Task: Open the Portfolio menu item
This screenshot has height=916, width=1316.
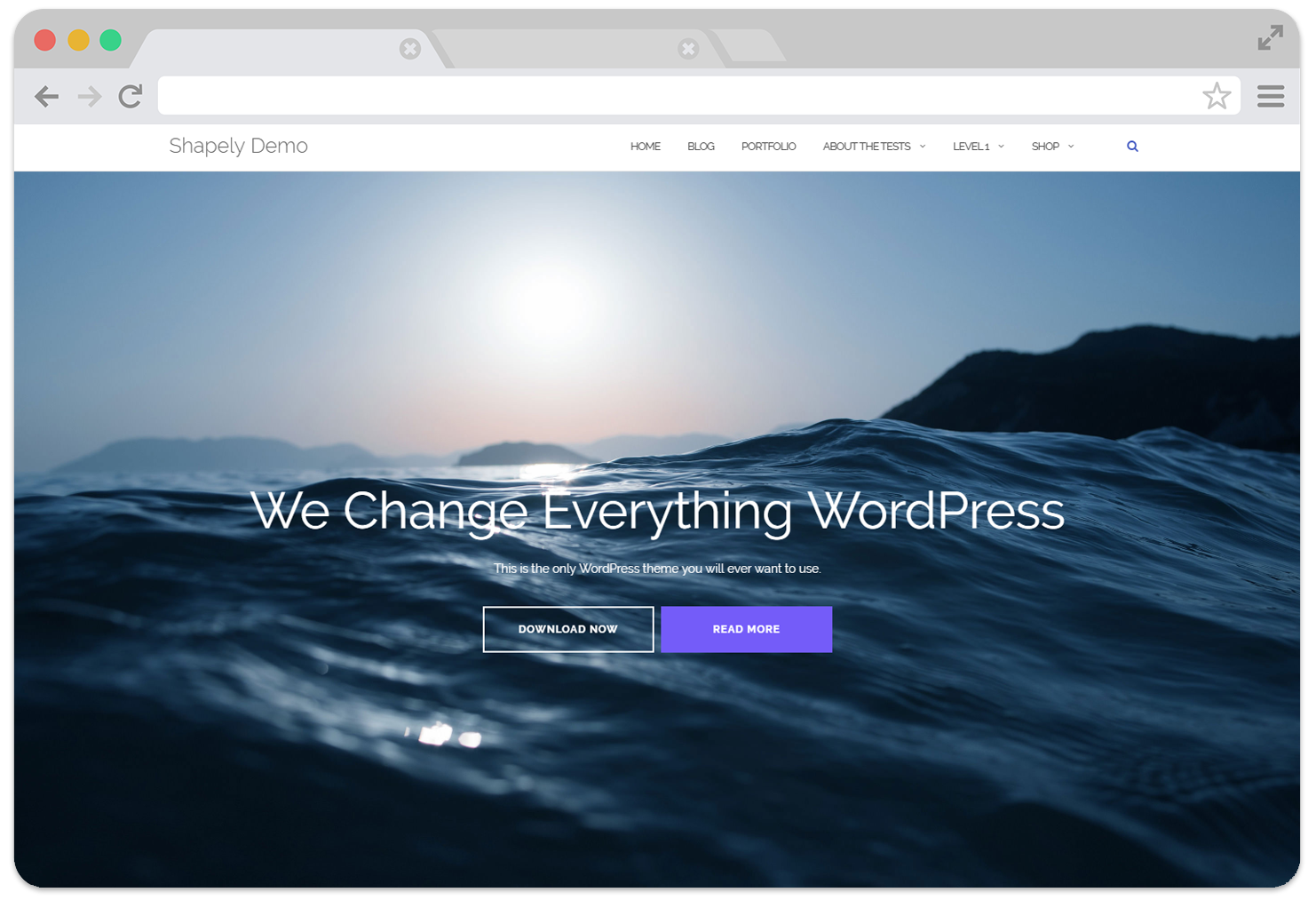Action: pyautogui.click(x=768, y=147)
